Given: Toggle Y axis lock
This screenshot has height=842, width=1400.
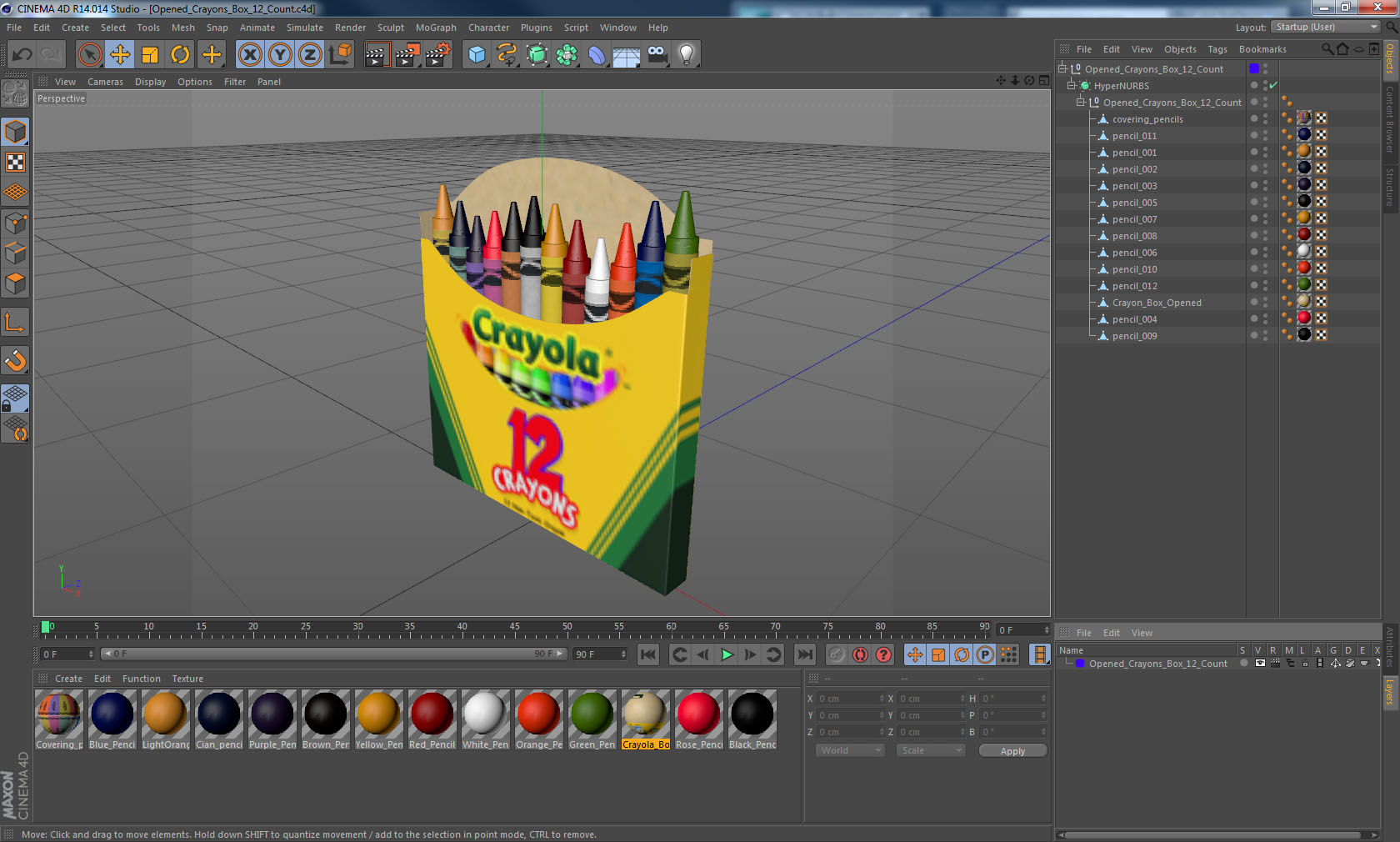Looking at the screenshot, I should 280,55.
